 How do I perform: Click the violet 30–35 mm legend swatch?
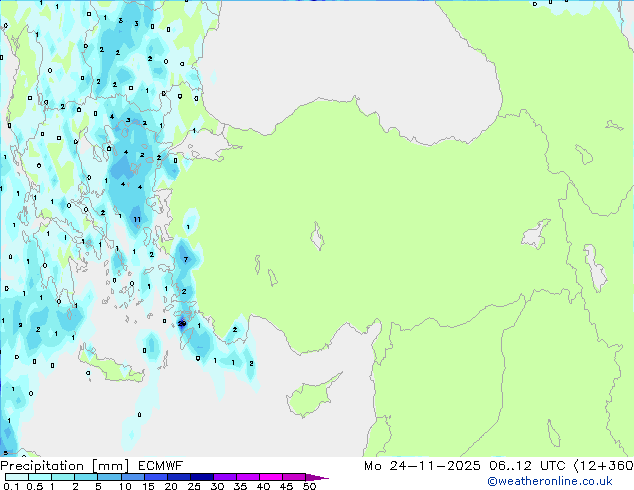pos(224,477)
